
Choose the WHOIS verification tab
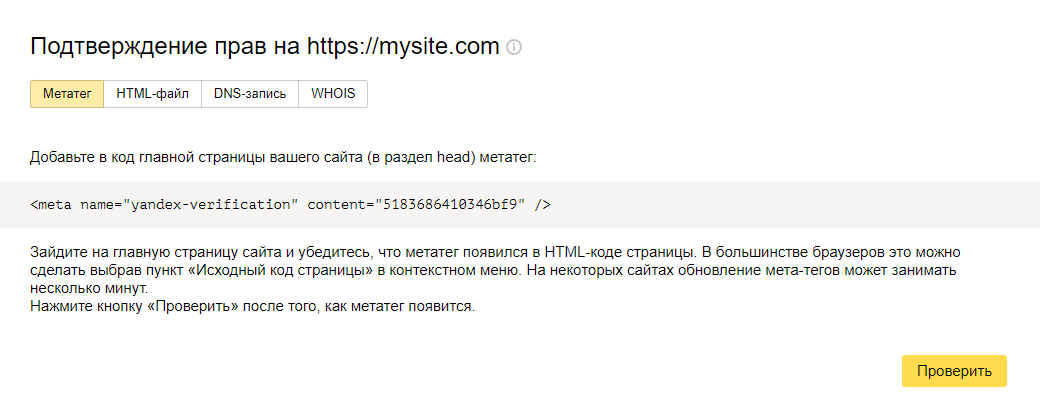333,94
